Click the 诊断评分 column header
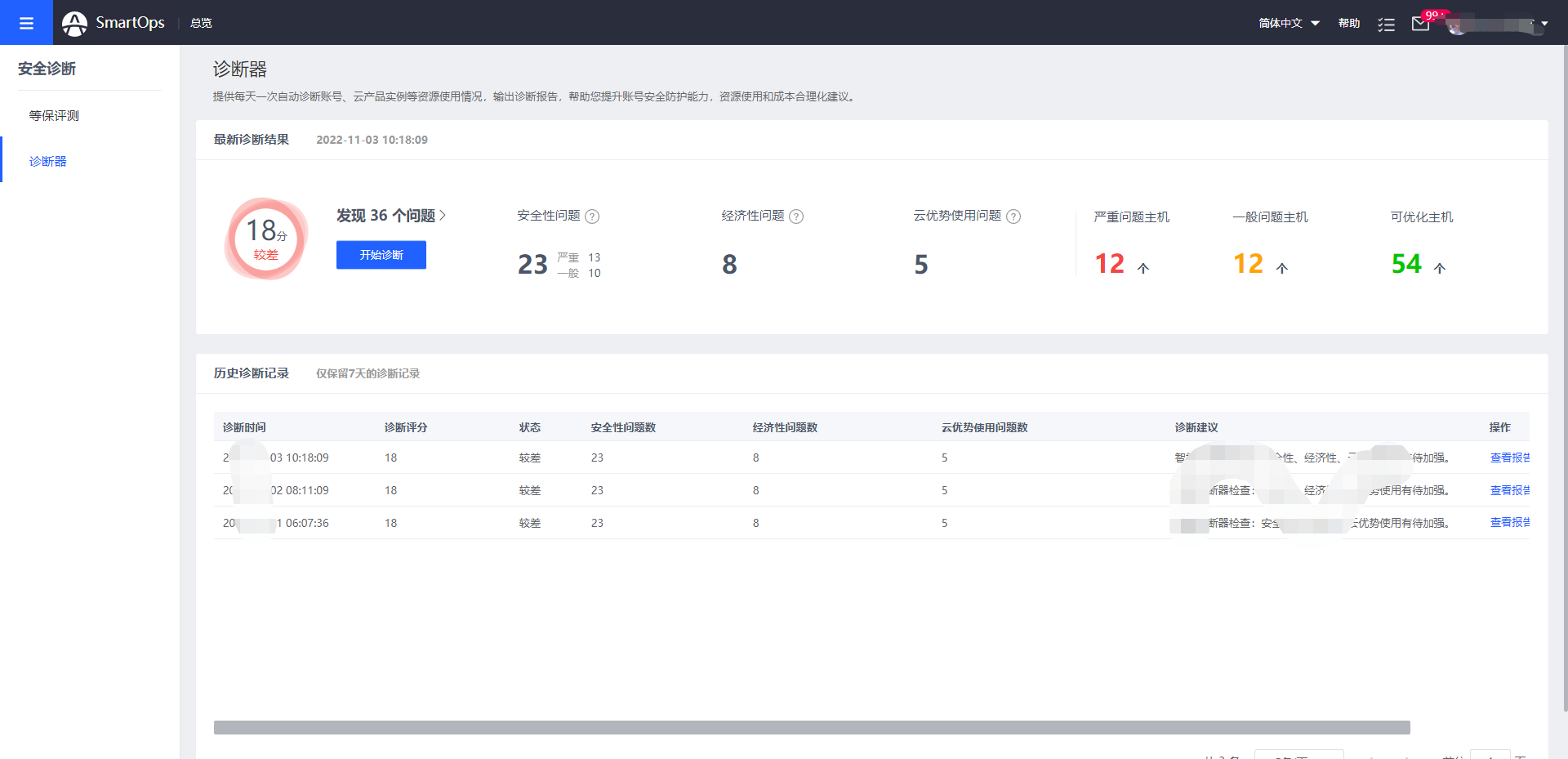1568x759 pixels. tap(406, 427)
